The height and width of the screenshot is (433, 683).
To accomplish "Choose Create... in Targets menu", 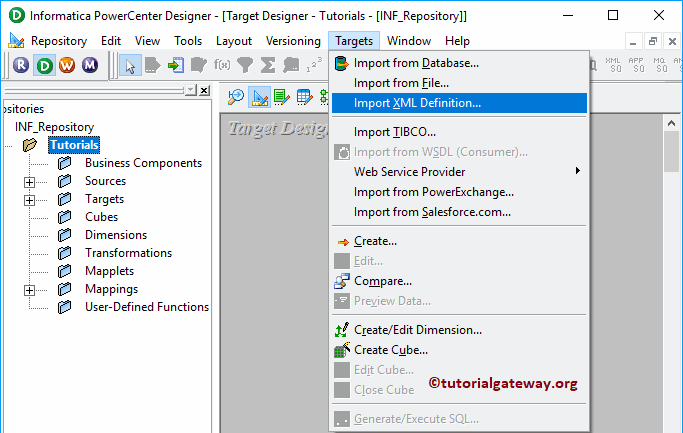I will tap(460, 241).
